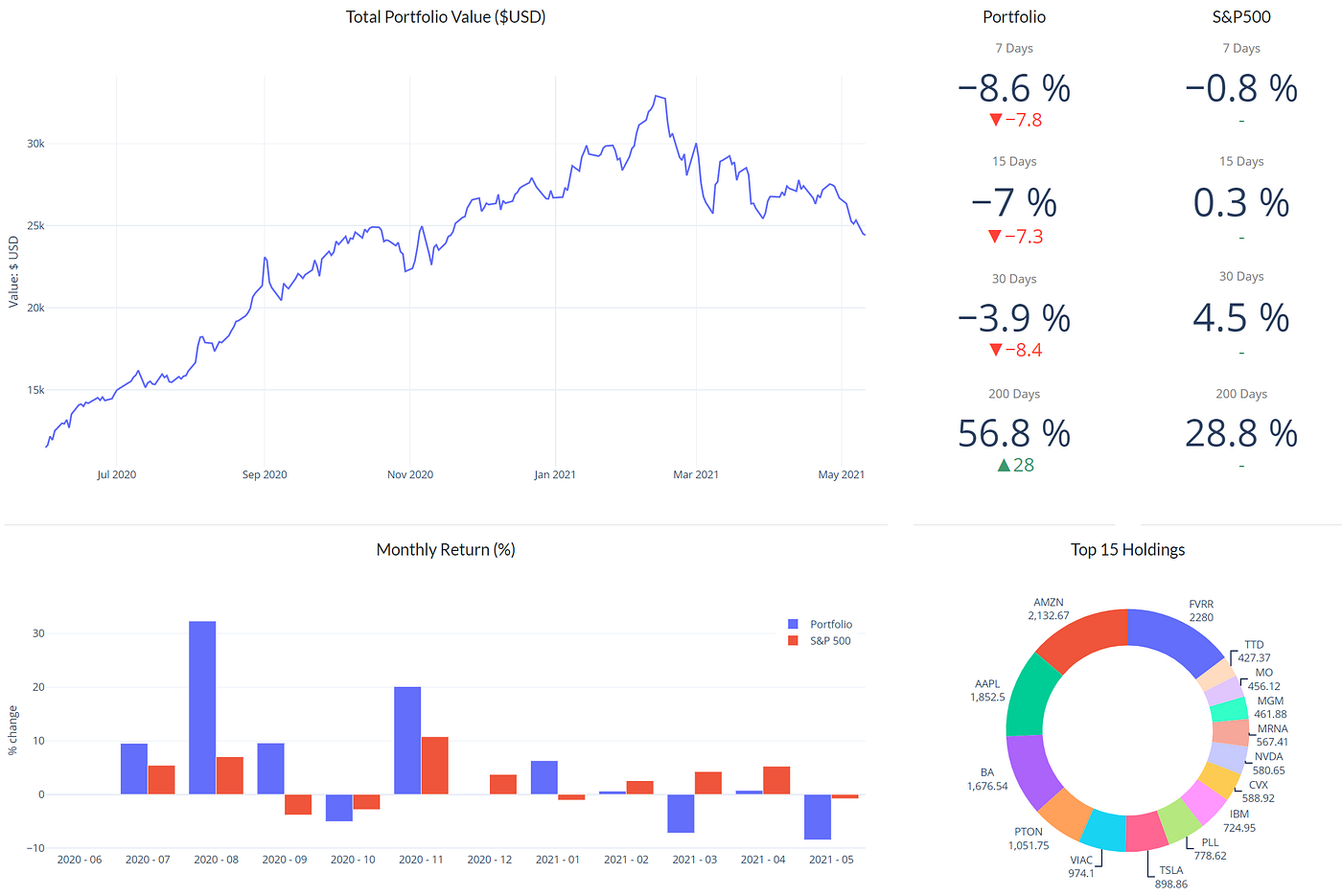This screenshot has height=896, width=1342.
Task: Toggle the Portfolio legend entry
Action: pos(820,624)
